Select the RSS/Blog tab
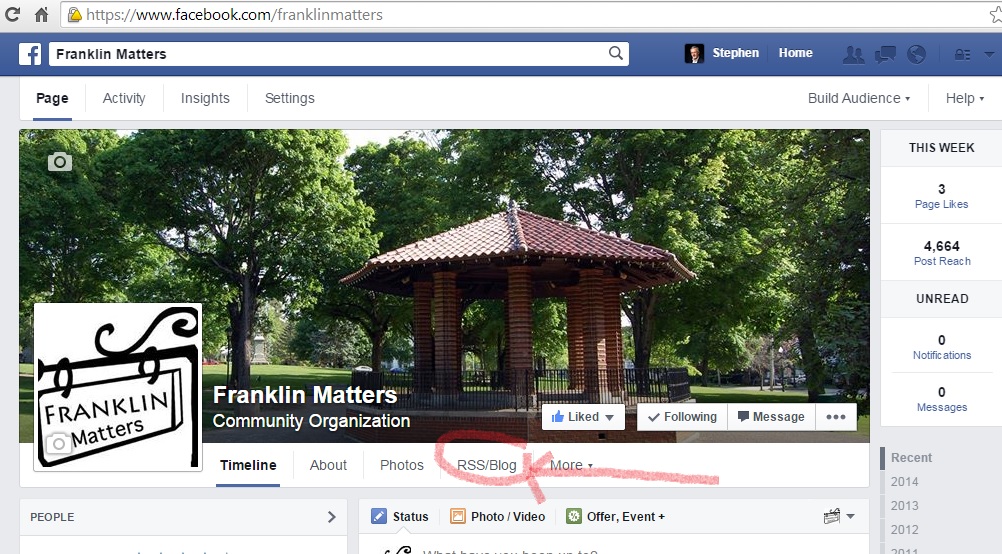1002x554 pixels. click(x=486, y=465)
